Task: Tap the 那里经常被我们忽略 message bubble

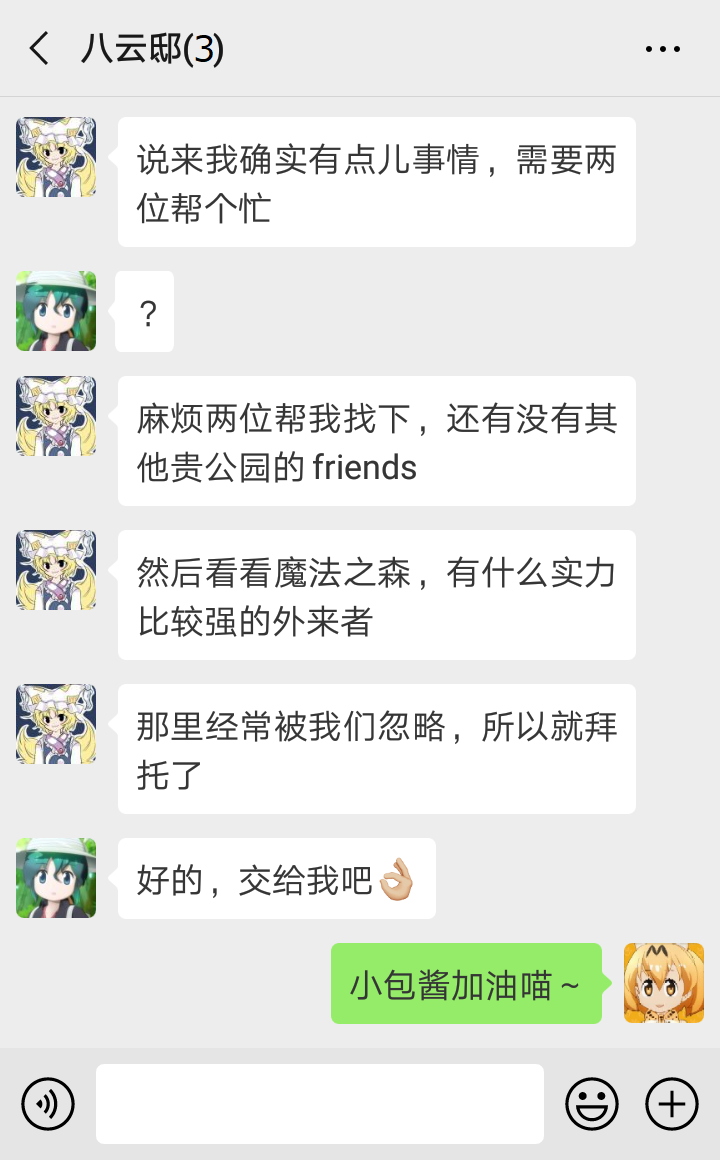Action: point(377,749)
